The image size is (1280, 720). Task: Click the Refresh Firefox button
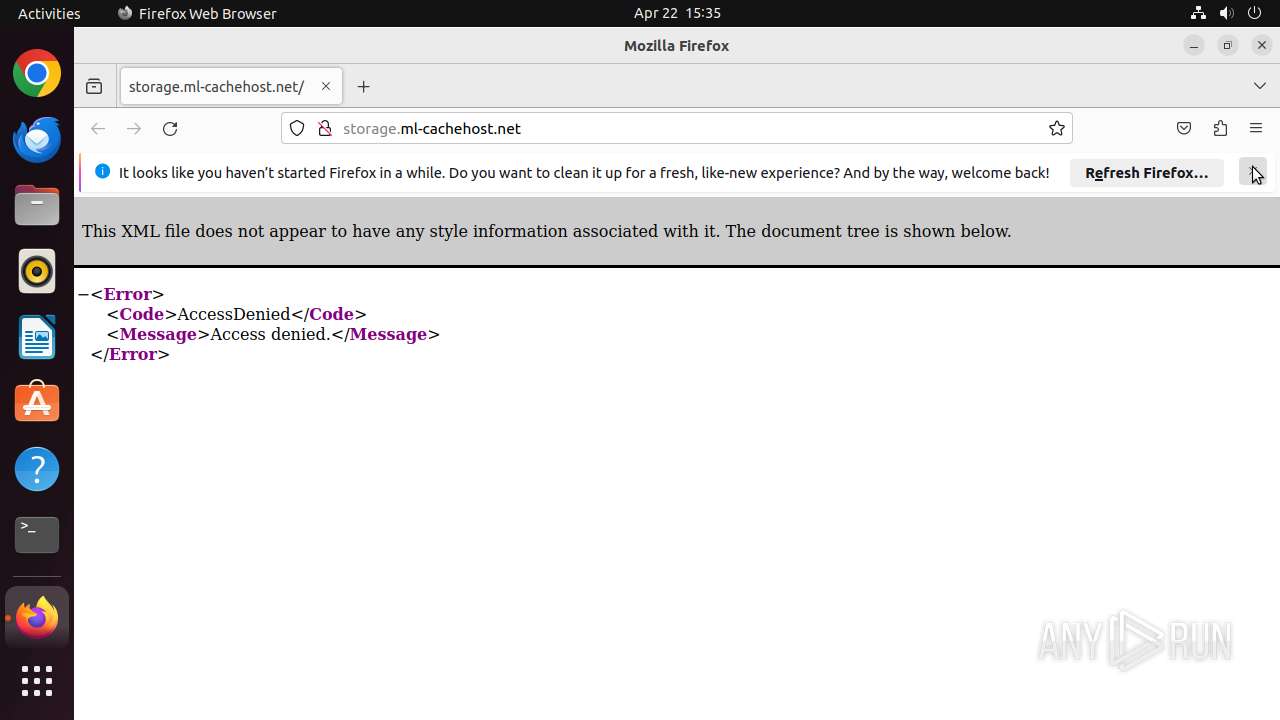click(x=1147, y=173)
